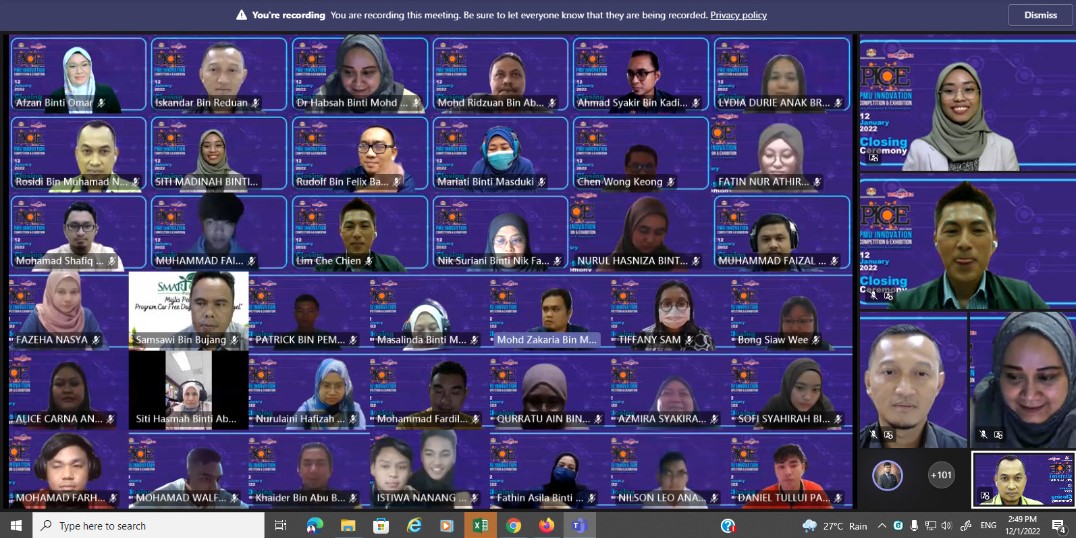This screenshot has width=1076, height=538.
Task: Select Afzan Binti Omar's video tile
Action: tap(78, 75)
